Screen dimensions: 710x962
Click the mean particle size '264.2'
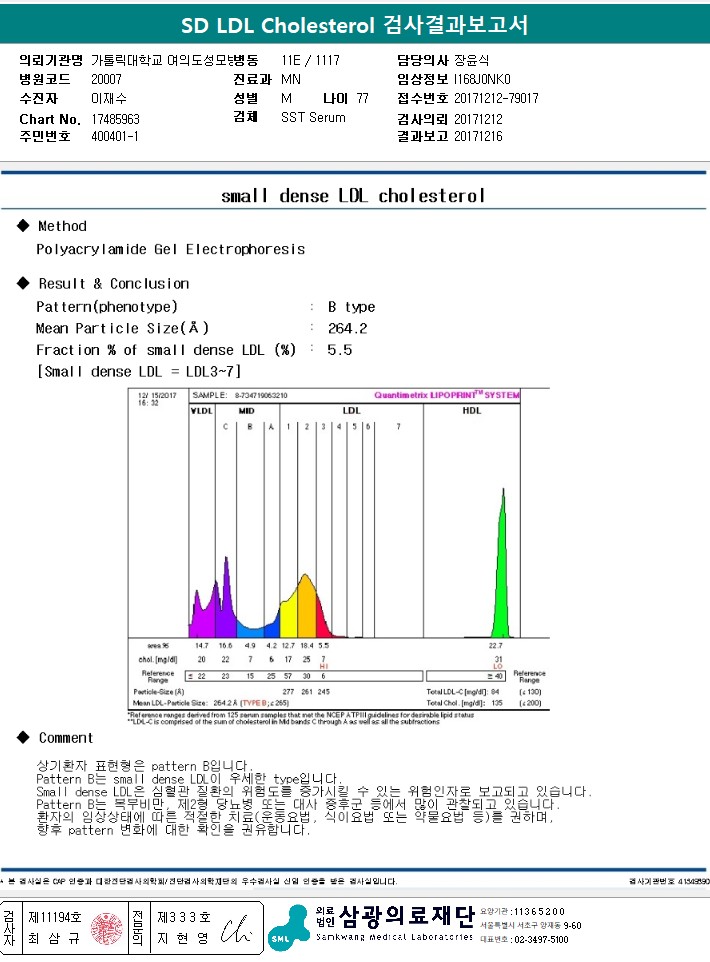(x=347, y=328)
